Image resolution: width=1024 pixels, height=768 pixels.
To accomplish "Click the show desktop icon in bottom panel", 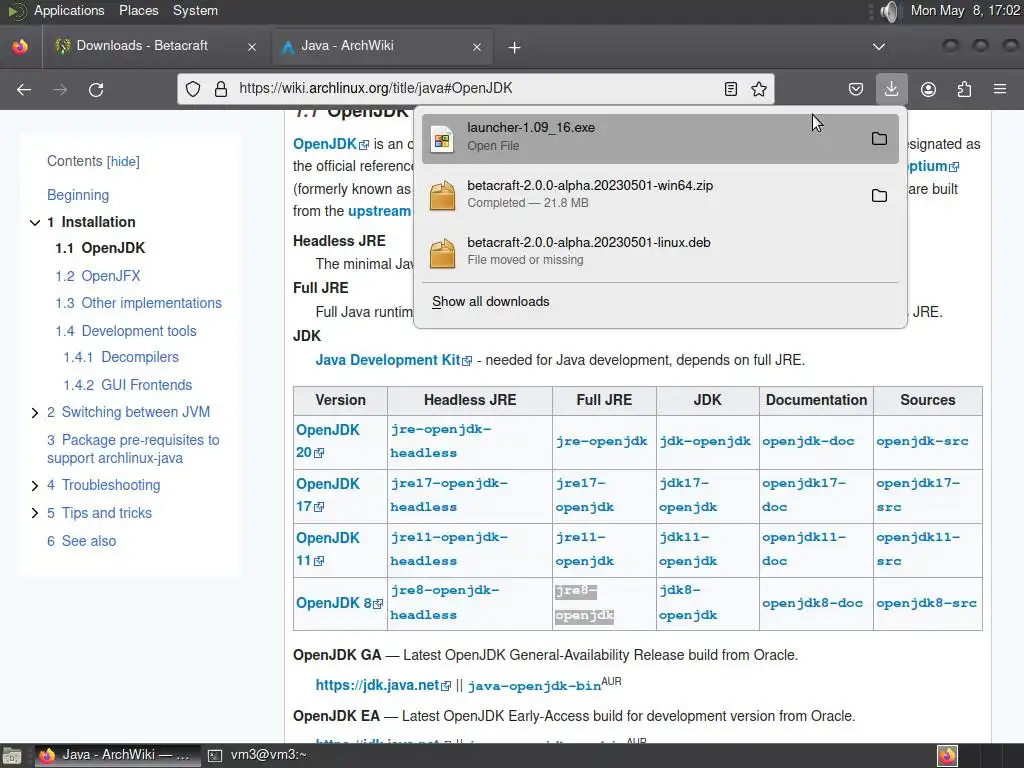I will (x=11, y=756).
